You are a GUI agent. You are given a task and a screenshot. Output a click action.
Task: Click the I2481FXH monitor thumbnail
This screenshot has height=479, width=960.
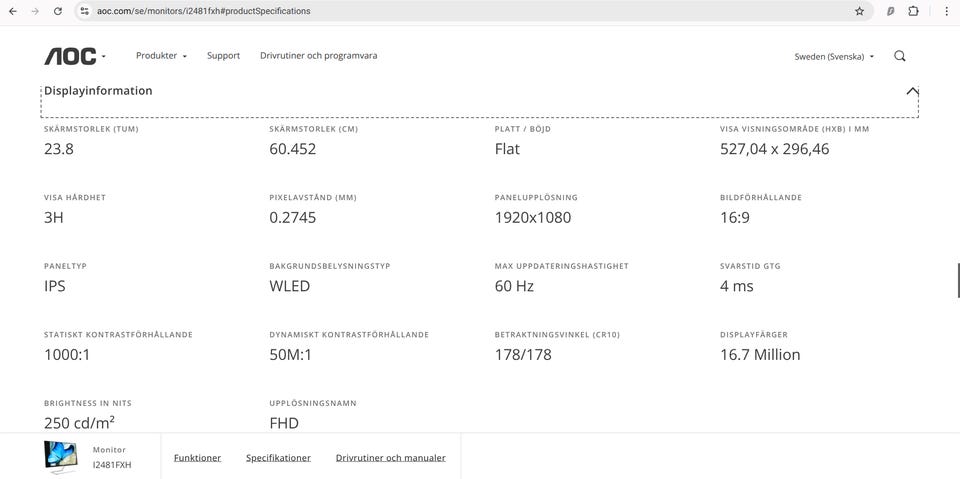point(61,456)
